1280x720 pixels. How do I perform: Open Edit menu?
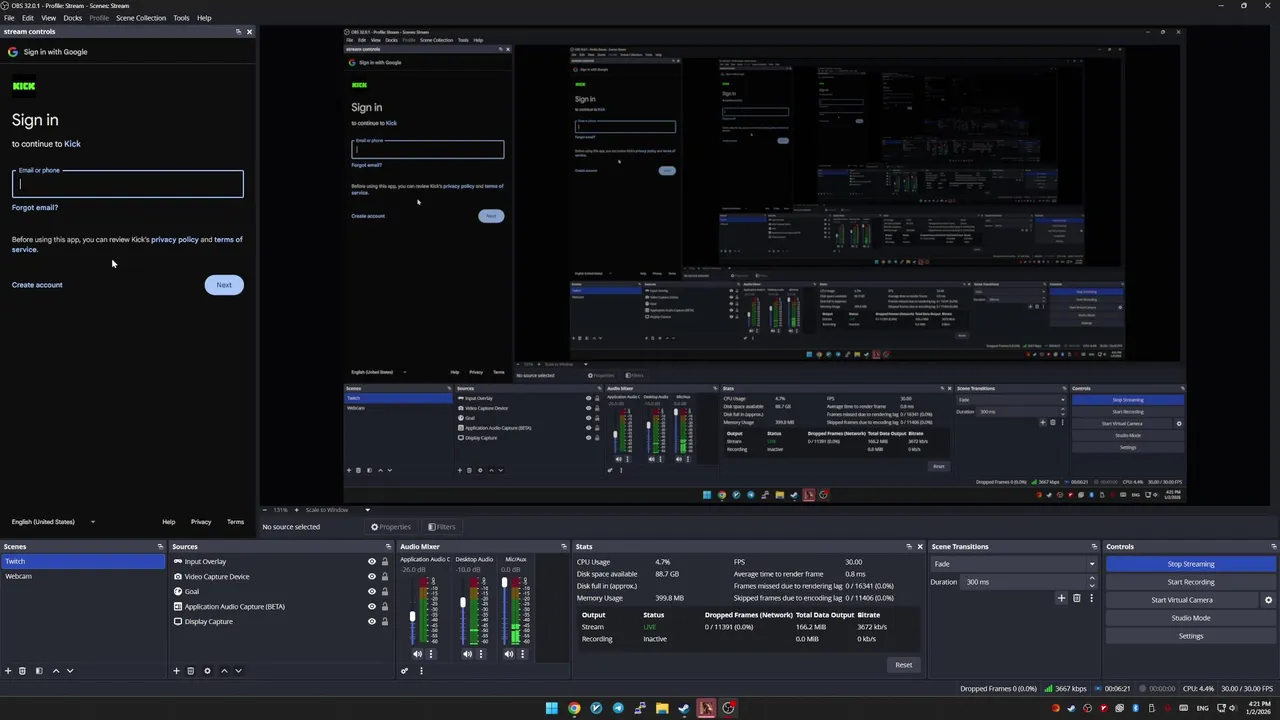28,18
